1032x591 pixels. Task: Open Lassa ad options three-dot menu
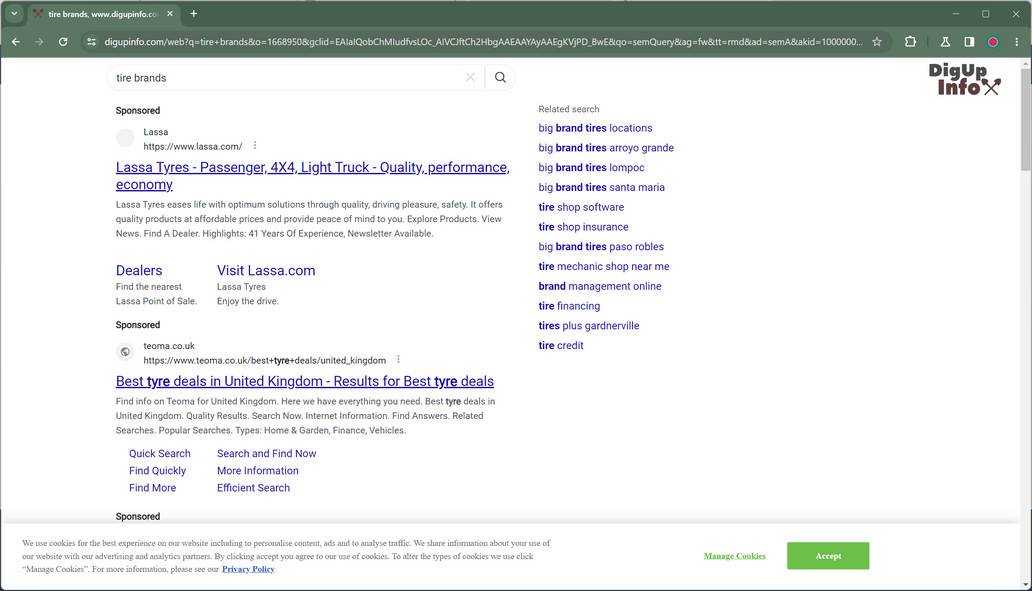[255, 146]
